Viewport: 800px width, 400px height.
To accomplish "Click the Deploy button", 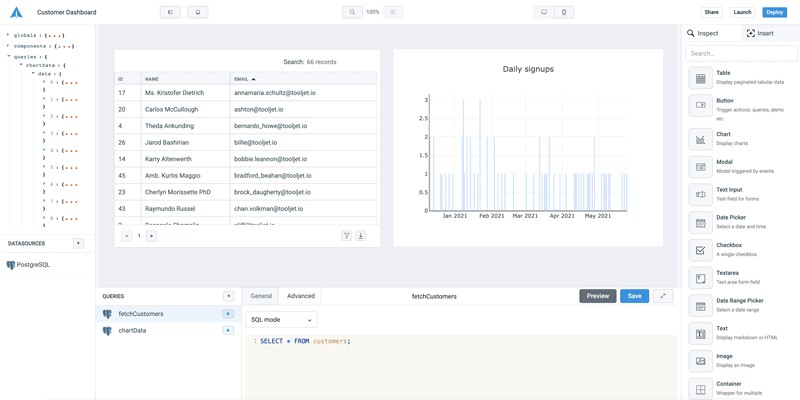I will 774,12.
